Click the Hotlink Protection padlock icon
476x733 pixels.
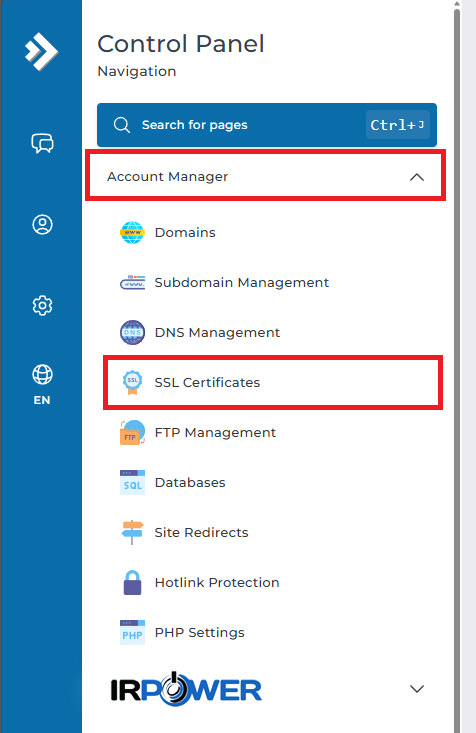[x=132, y=582]
